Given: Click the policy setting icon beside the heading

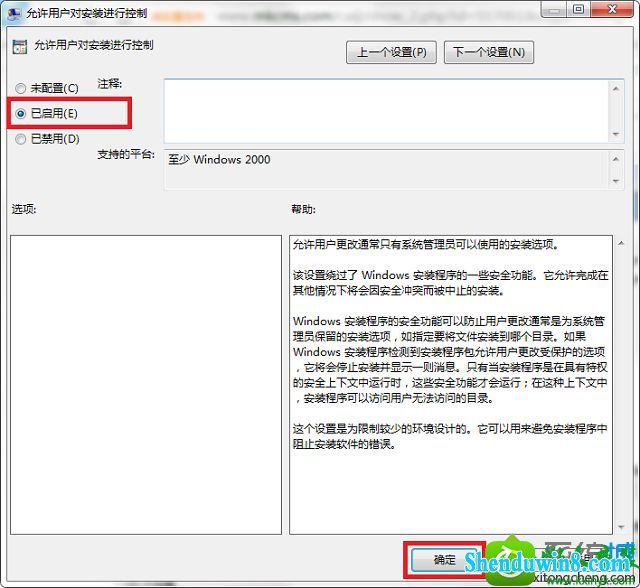Looking at the screenshot, I should [x=20, y=47].
